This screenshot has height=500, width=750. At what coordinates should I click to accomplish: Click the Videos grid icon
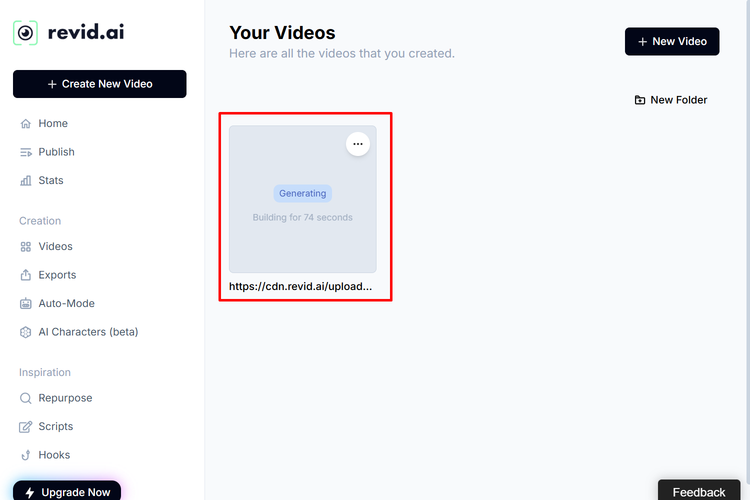point(26,247)
